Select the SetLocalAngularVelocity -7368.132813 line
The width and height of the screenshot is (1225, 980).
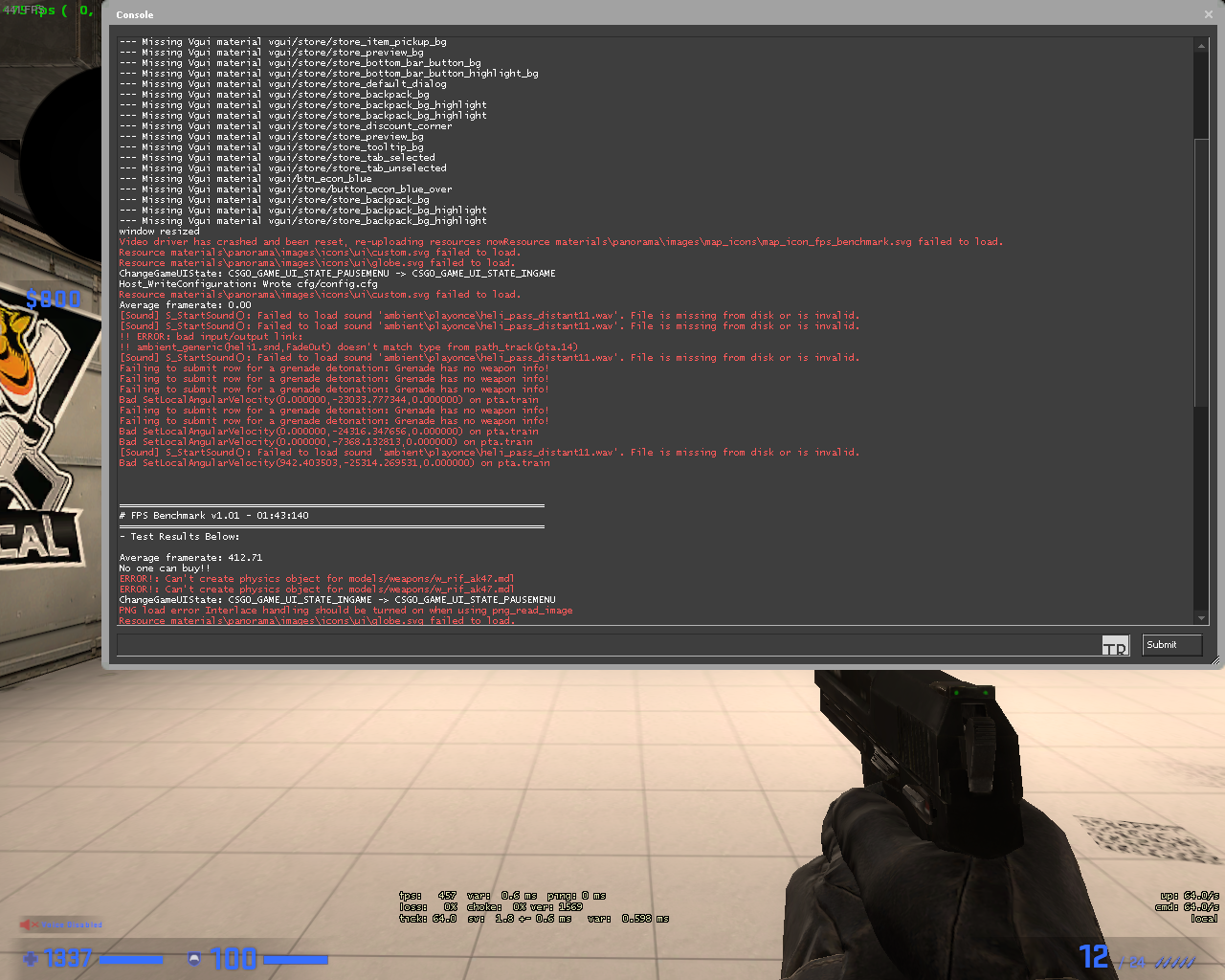(x=325, y=442)
